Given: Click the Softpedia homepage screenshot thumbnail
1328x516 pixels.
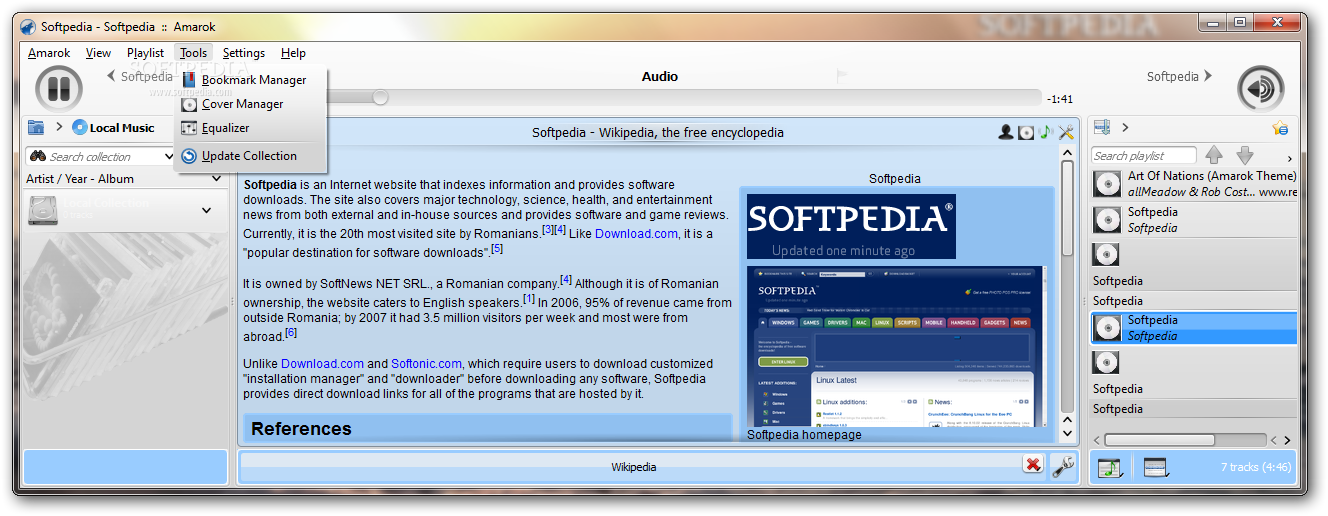Looking at the screenshot, I should 897,346.
